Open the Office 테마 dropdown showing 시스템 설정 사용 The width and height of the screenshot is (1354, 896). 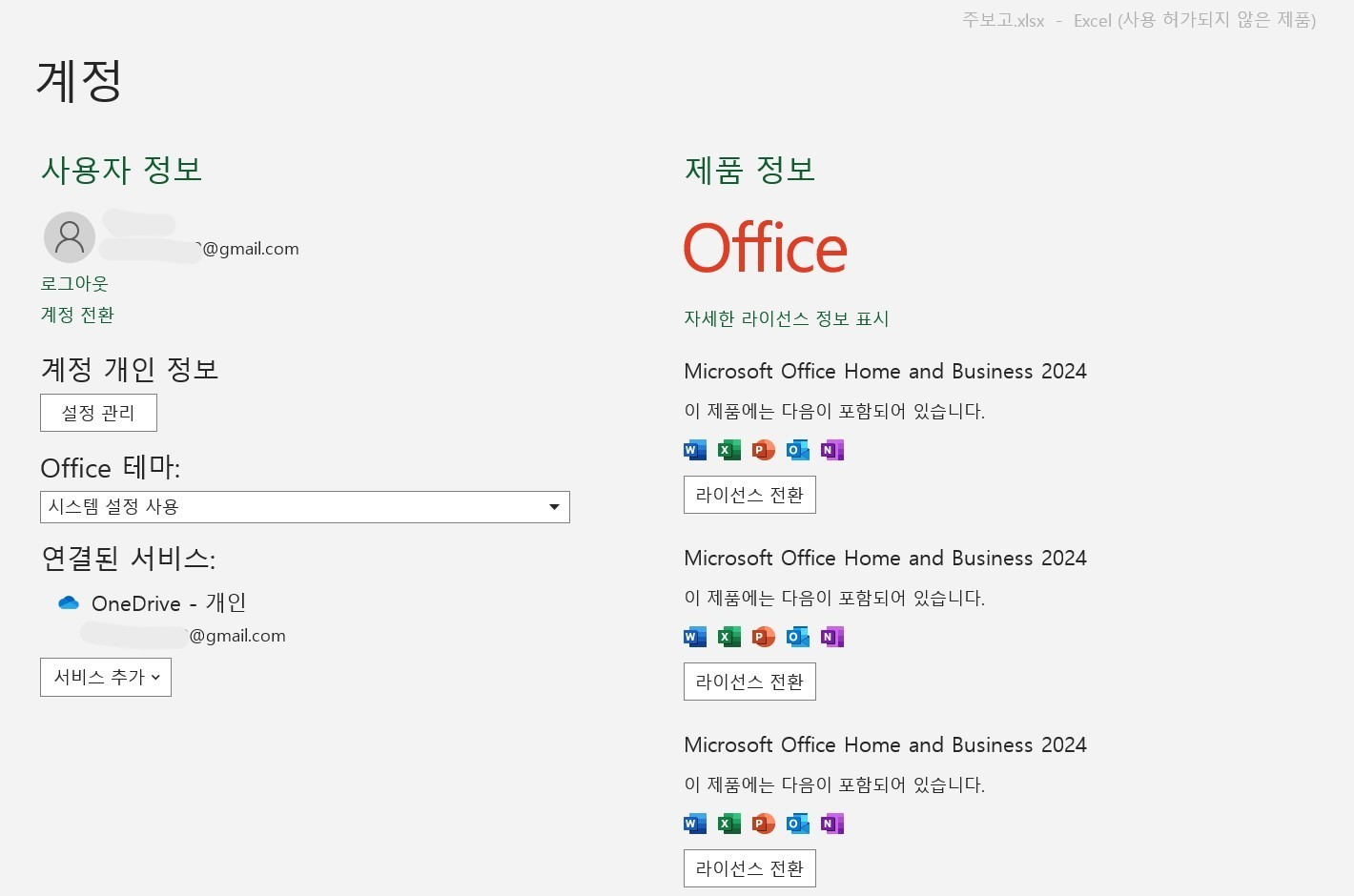click(305, 507)
